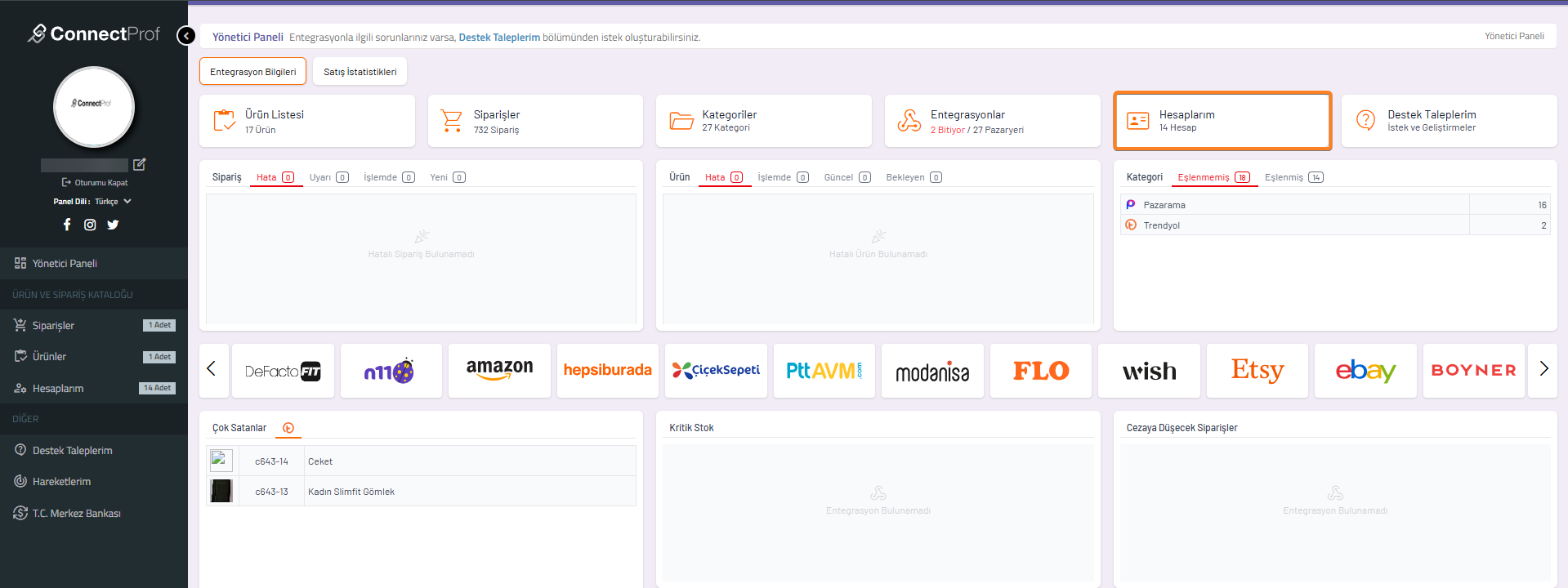Select the Etsy marketplace logo

pyautogui.click(x=1258, y=371)
